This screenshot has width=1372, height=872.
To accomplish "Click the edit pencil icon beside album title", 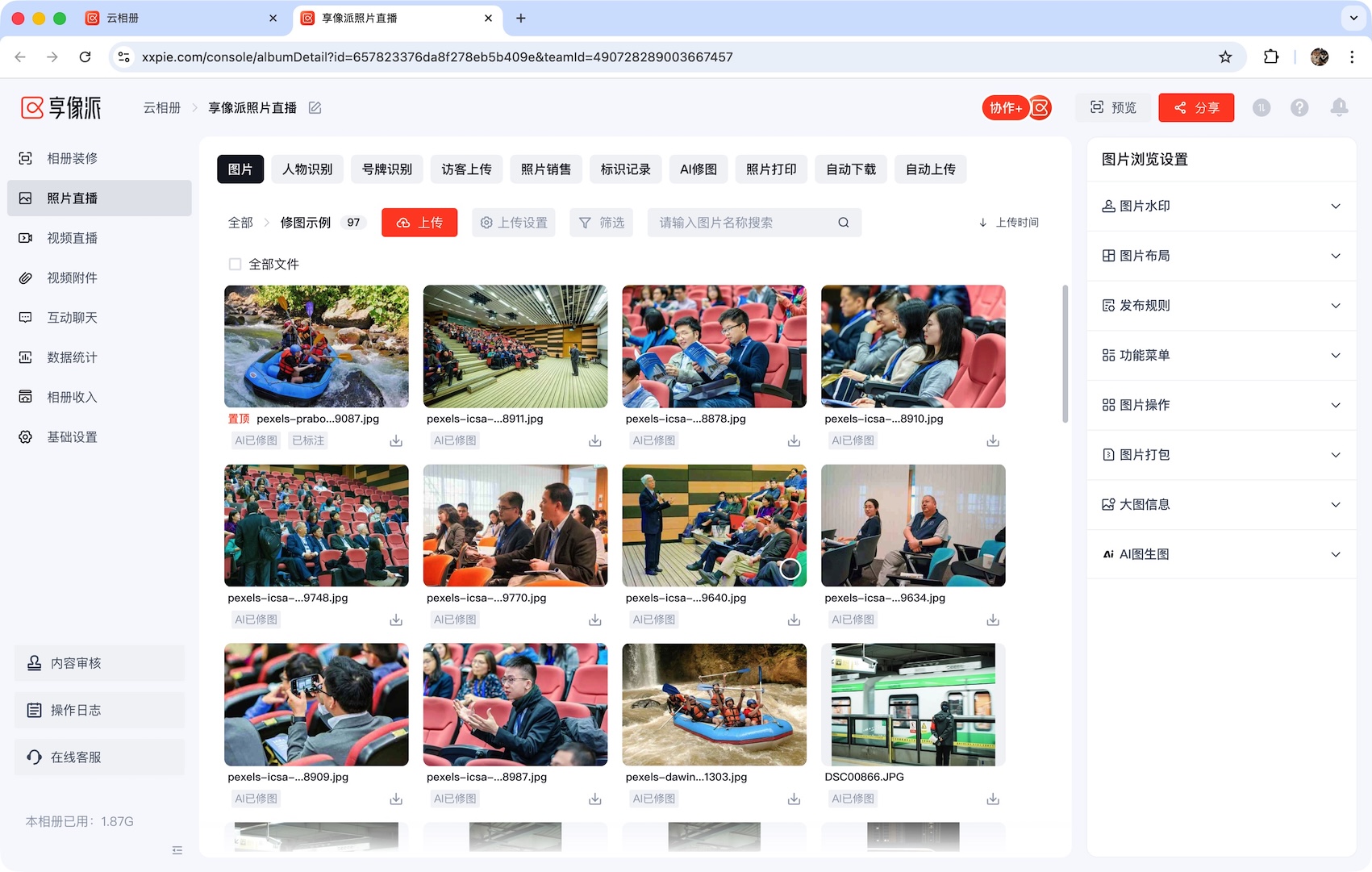I will coord(315,108).
